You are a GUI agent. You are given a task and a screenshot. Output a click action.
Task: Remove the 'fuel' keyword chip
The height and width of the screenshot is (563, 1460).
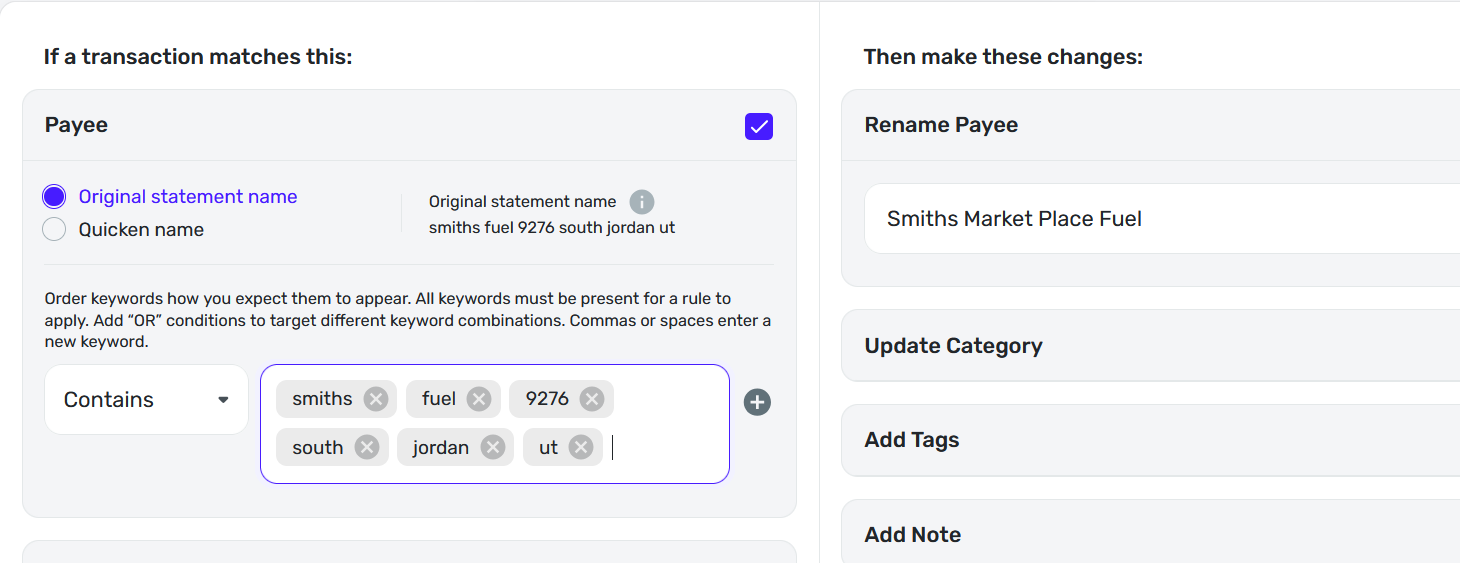[479, 399]
